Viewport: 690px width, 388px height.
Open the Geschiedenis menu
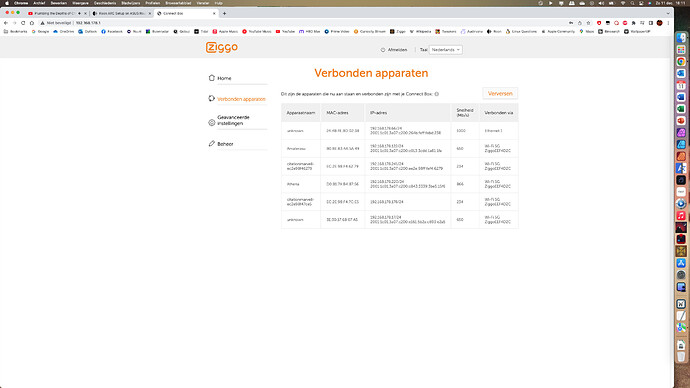pos(105,3)
